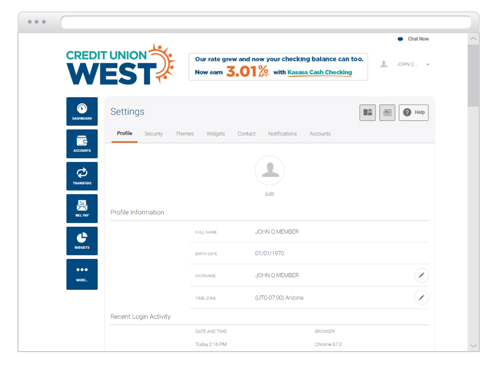Click the (UTC-07:00) Arizona time zone value
This screenshot has height=372, width=500.
point(279,298)
